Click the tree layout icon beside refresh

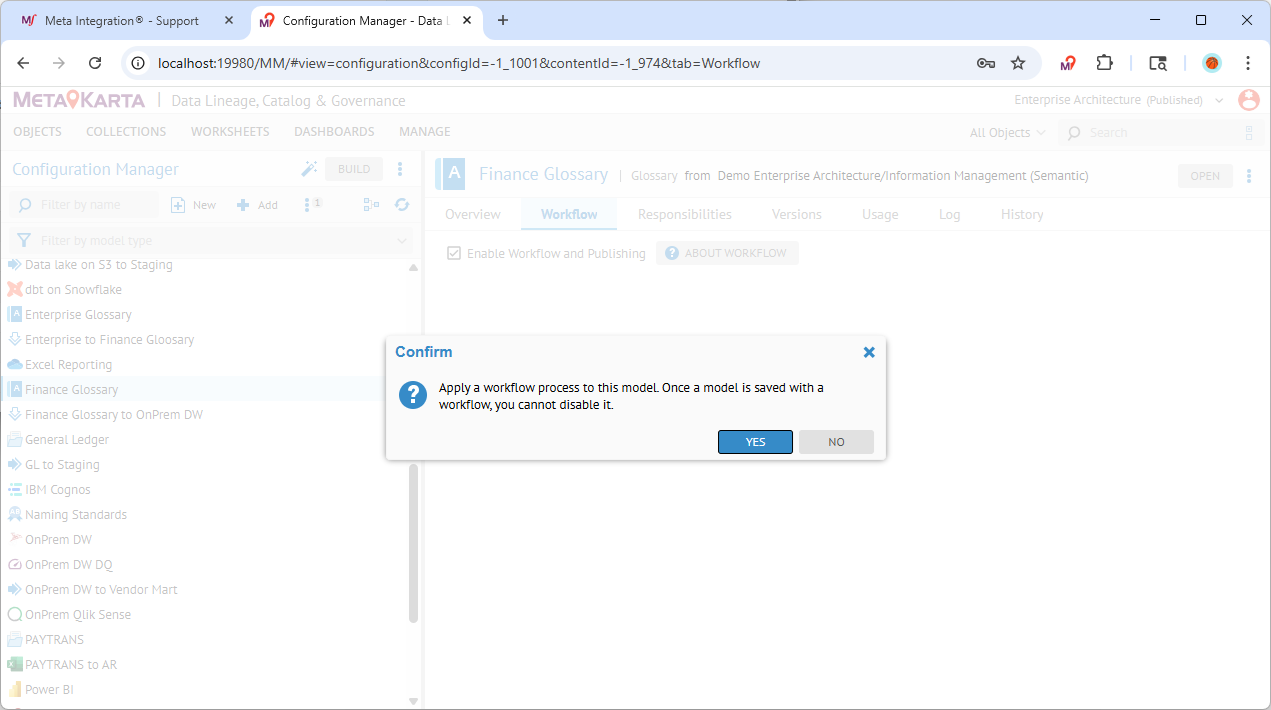[x=371, y=205]
